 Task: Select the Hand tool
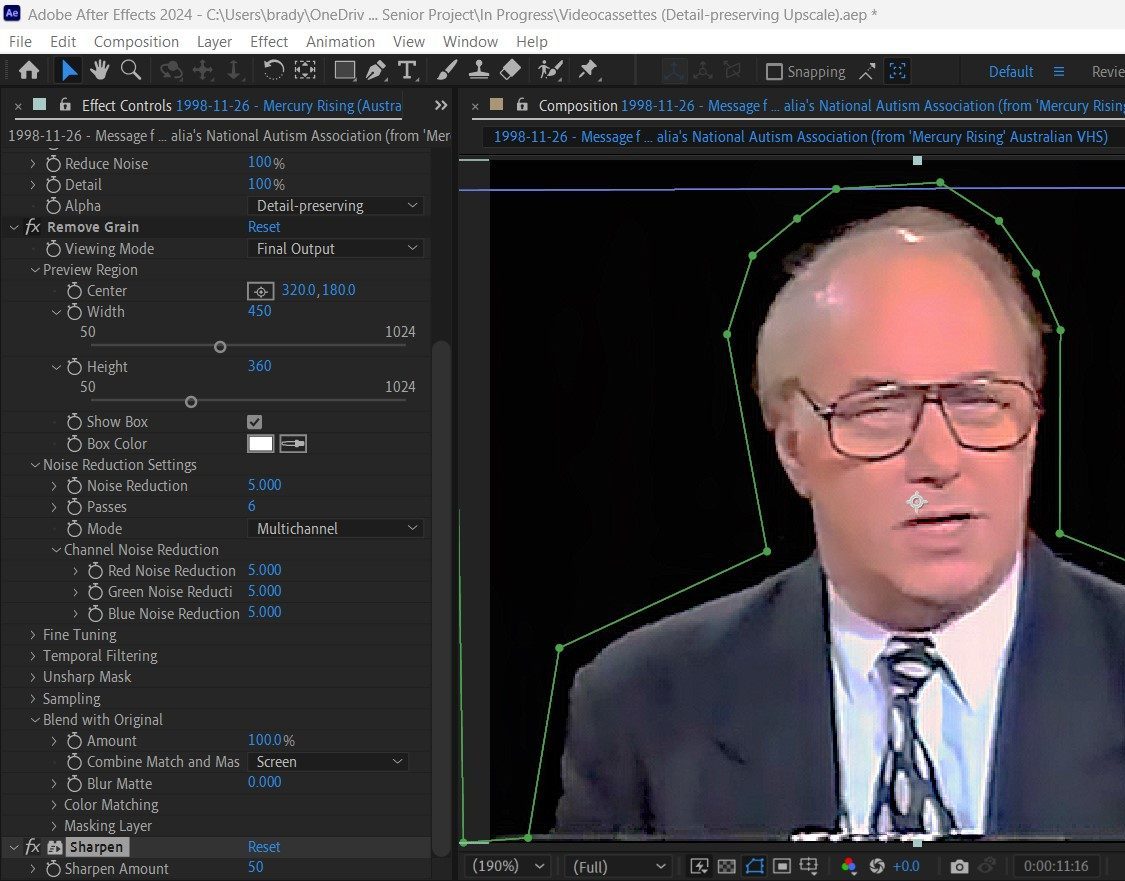(100, 70)
